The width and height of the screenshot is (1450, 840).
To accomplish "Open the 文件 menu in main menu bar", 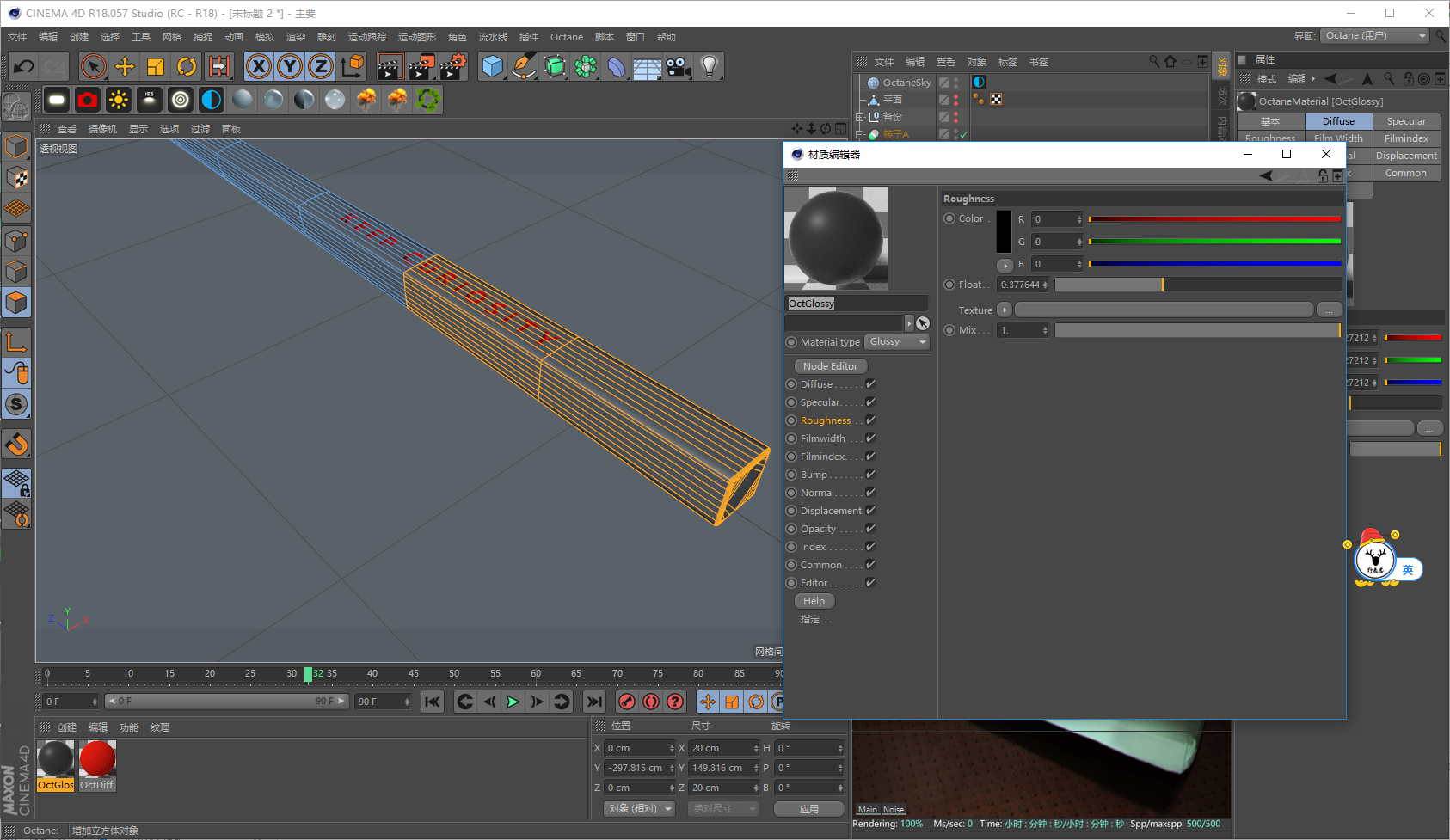I will coord(17,37).
